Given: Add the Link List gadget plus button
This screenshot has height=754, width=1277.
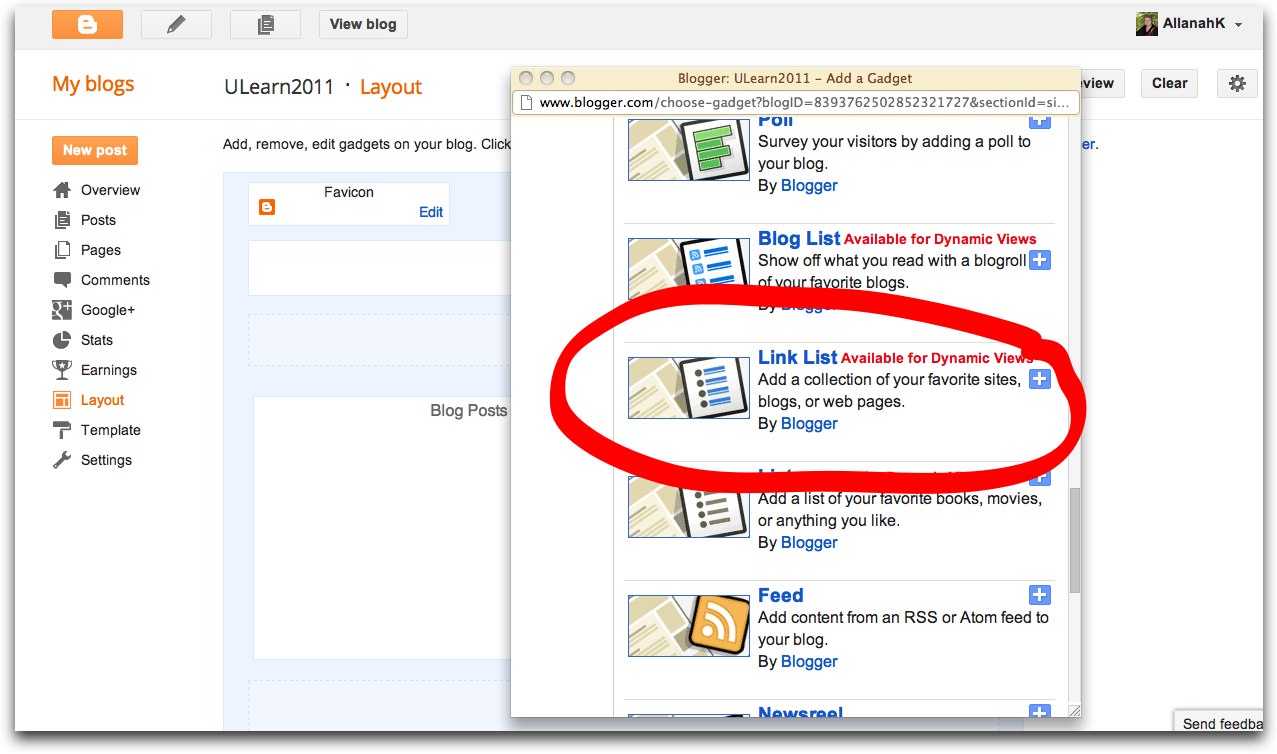Looking at the screenshot, I should pyautogui.click(x=1040, y=379).
